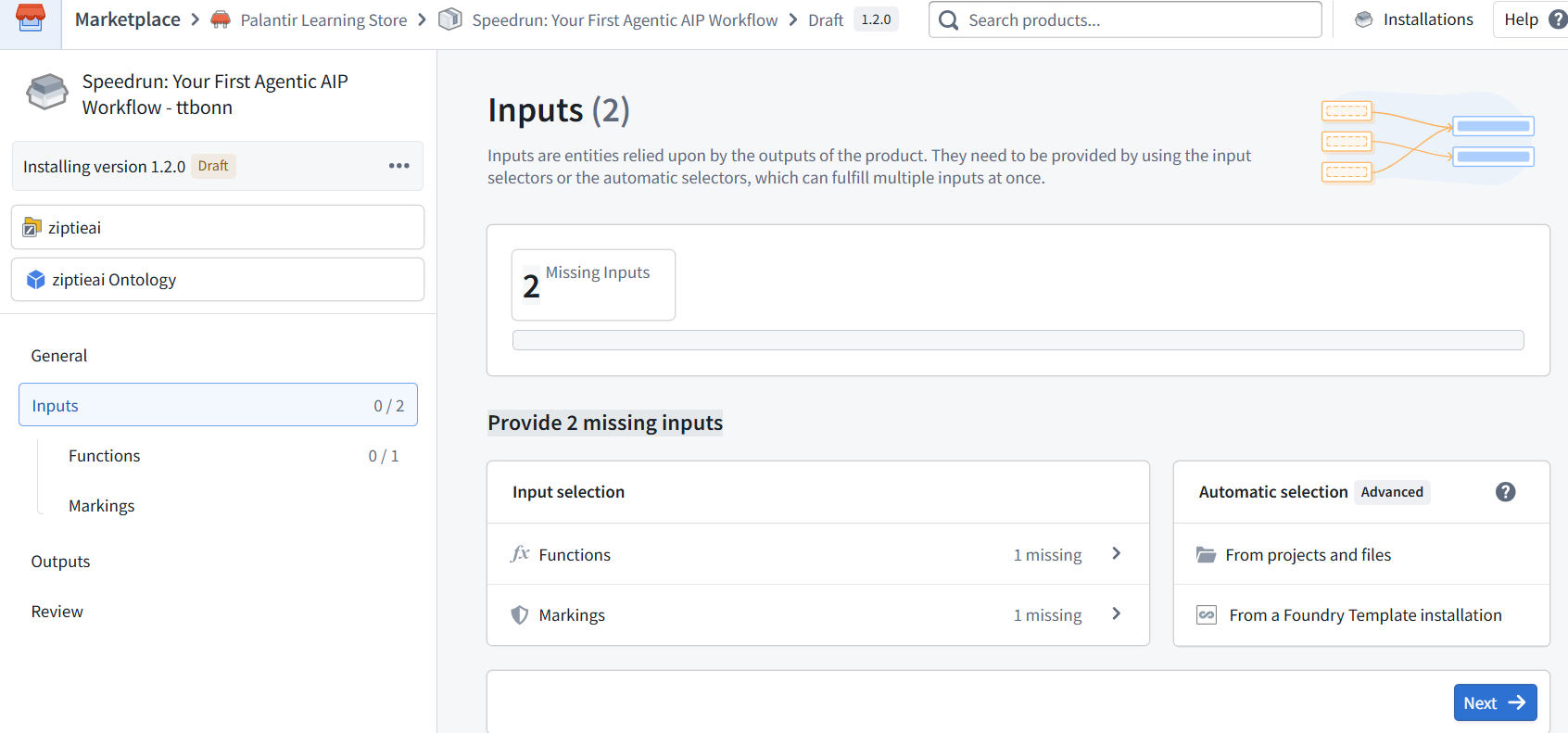The height and width of the screenshot is (733, 1568).
Task: Open the installation more options menu
Action: pos(399,166)
